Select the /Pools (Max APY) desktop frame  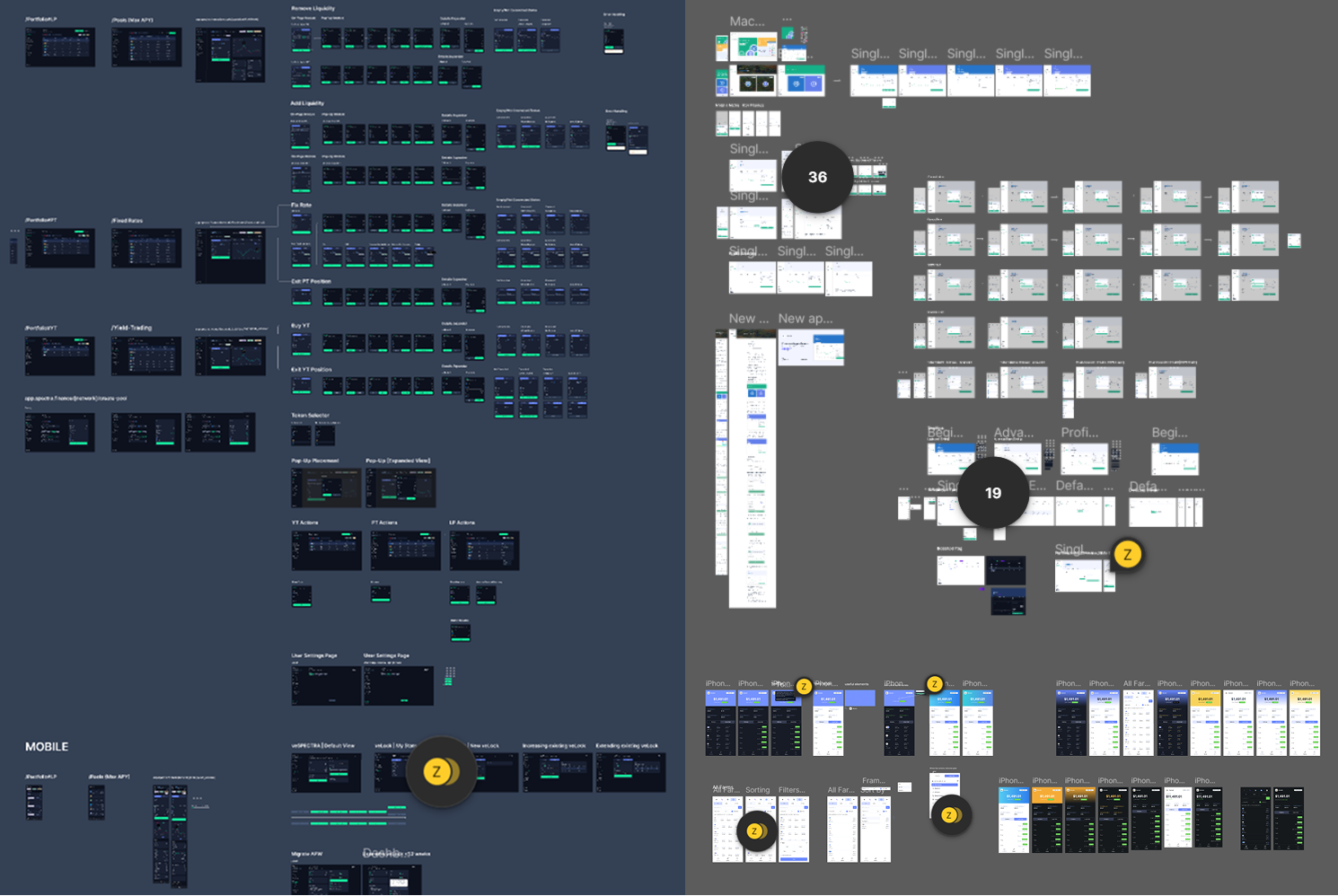click(146, 47)
